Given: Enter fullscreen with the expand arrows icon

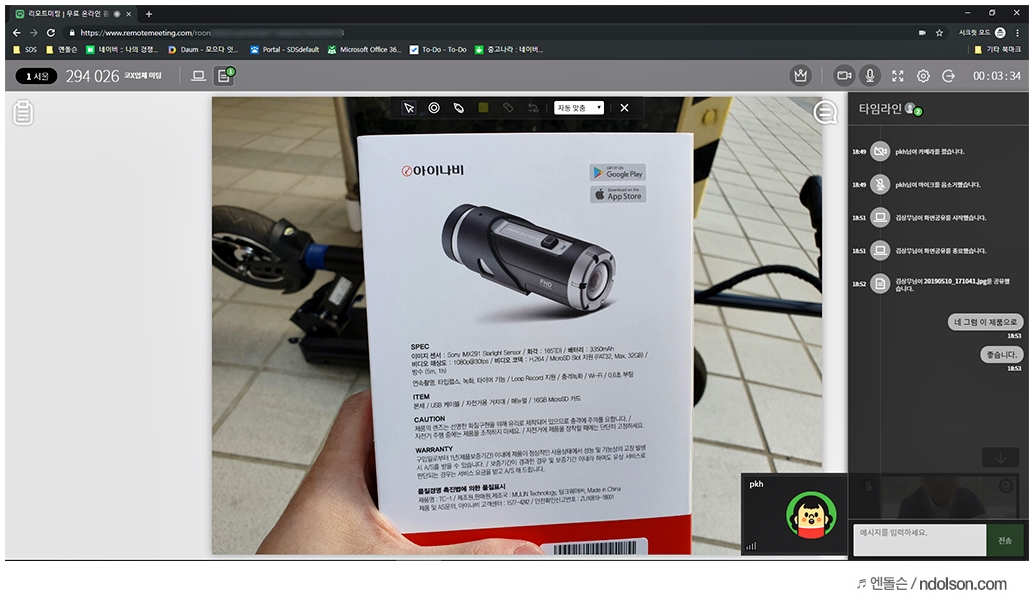Looking at the screenshot, I should pyautogui.click(x=897, y=76).
